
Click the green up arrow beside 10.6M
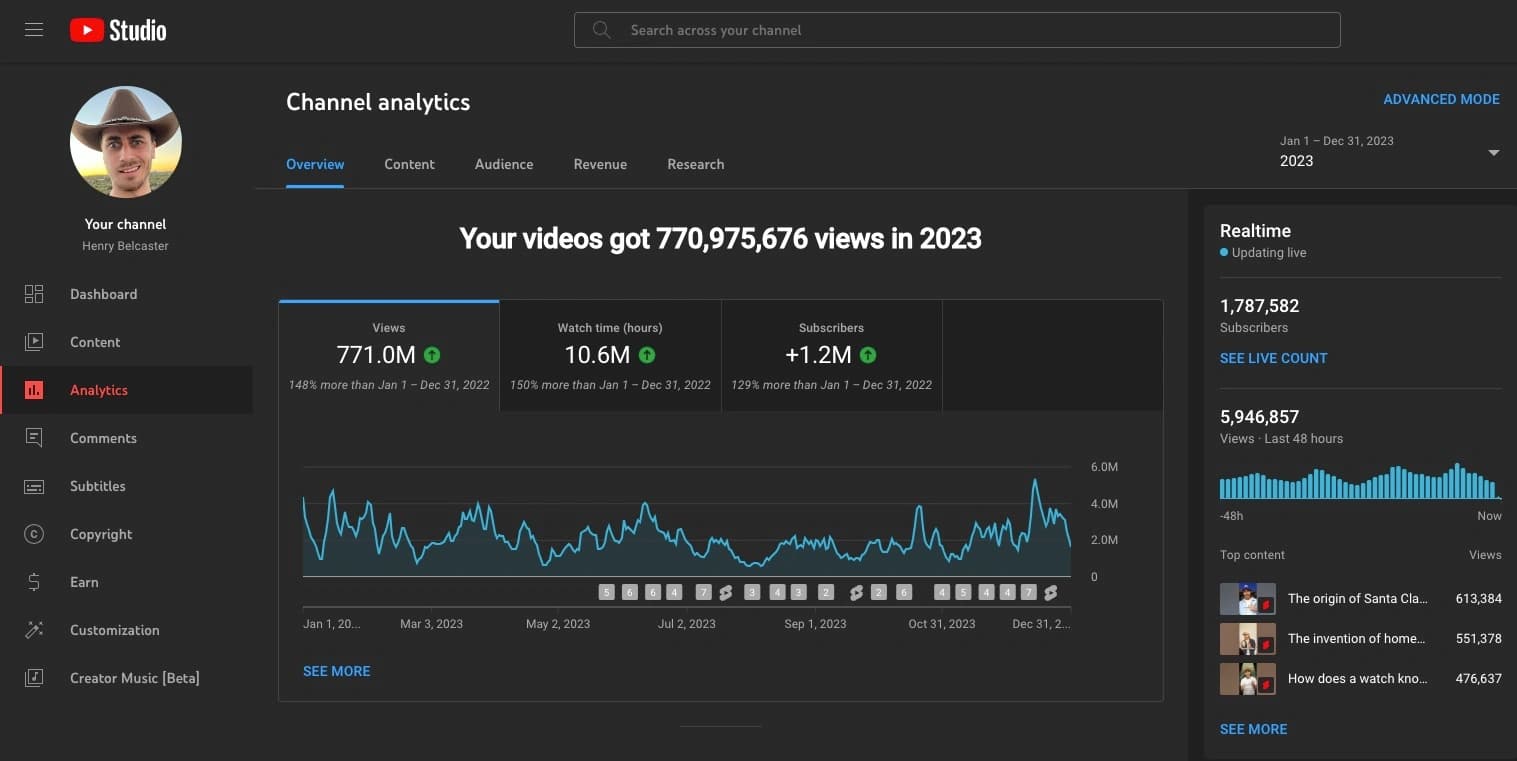(647, 354)
